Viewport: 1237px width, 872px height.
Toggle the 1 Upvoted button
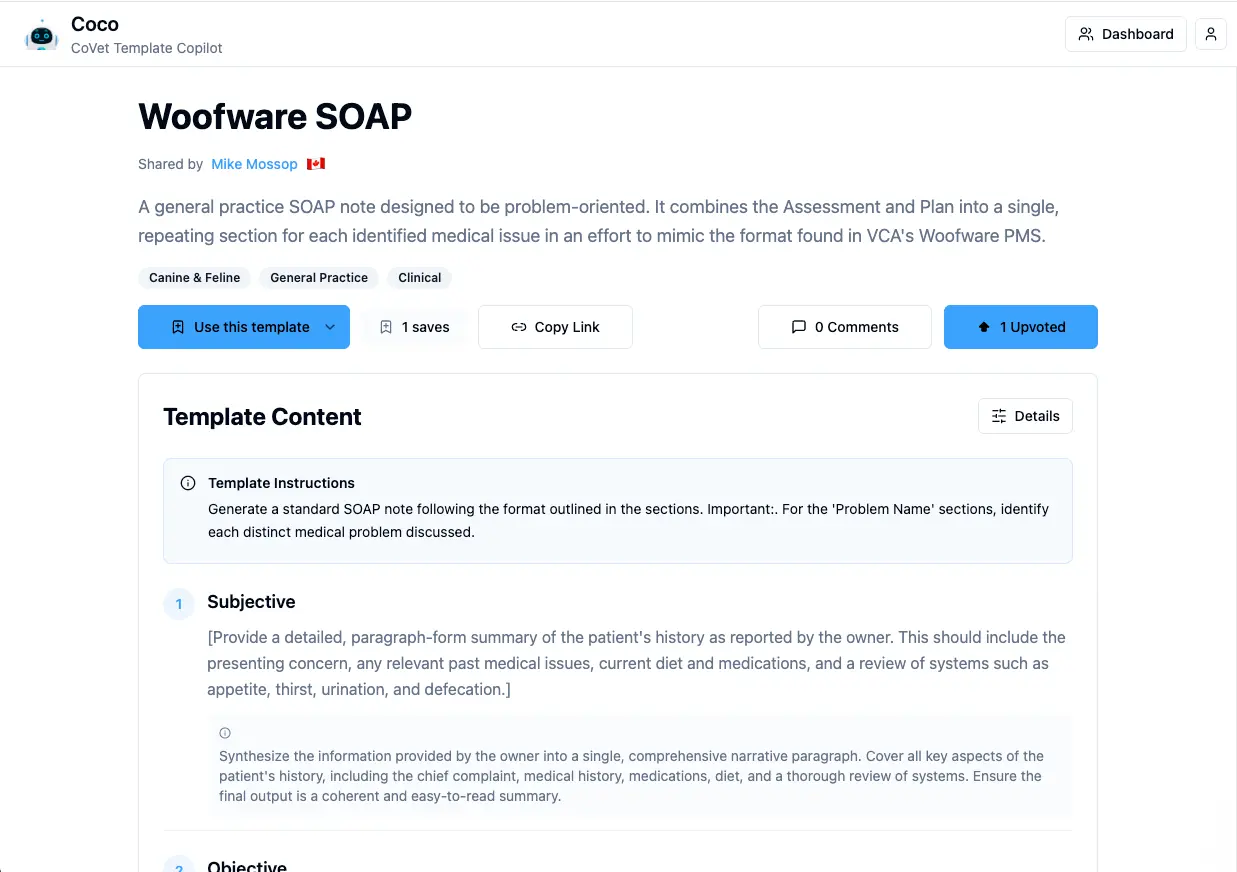coord(1021,327)
